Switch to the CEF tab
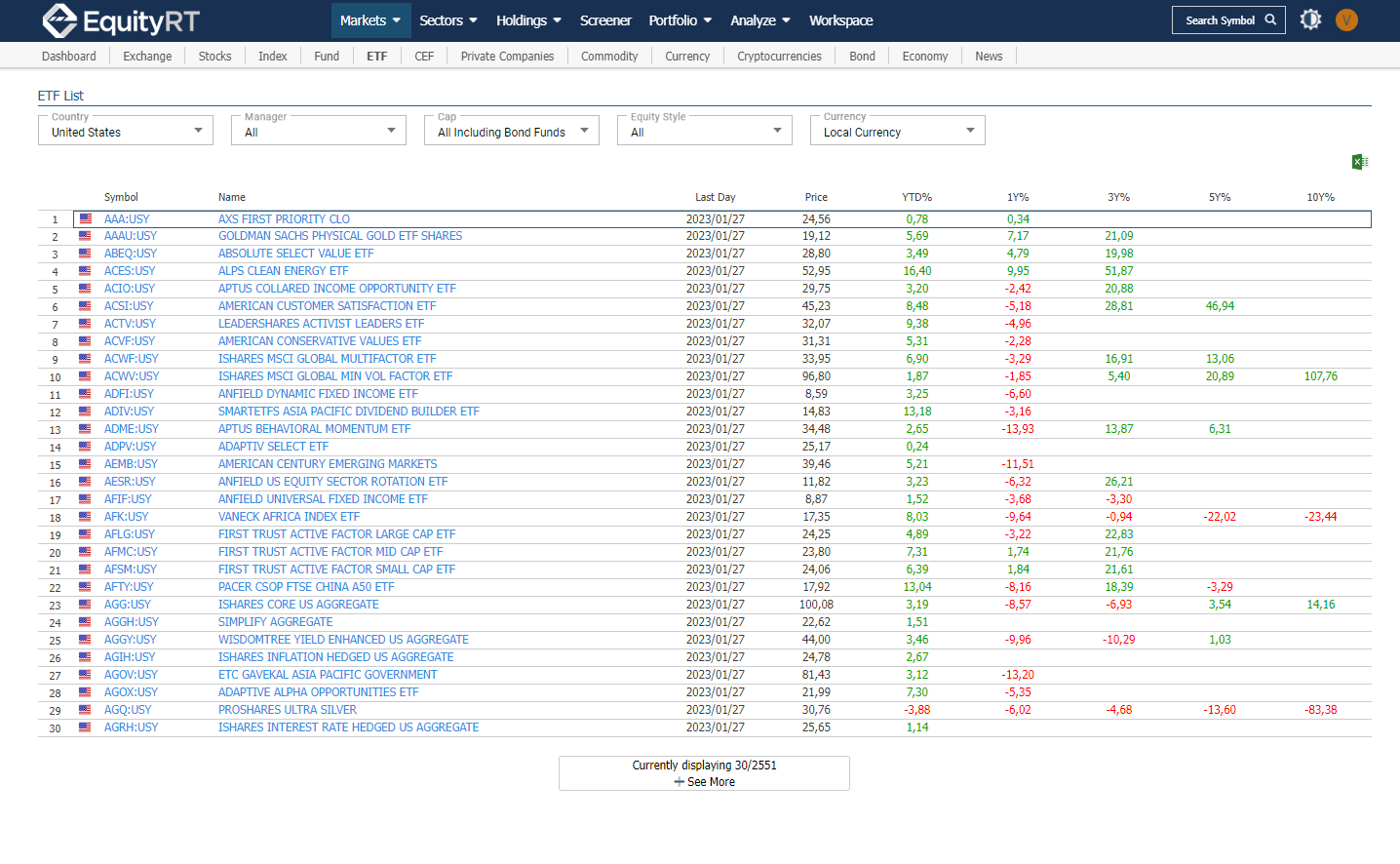Screen dimensions: 1400x864 pyautogui.click(x=424, y=57)
